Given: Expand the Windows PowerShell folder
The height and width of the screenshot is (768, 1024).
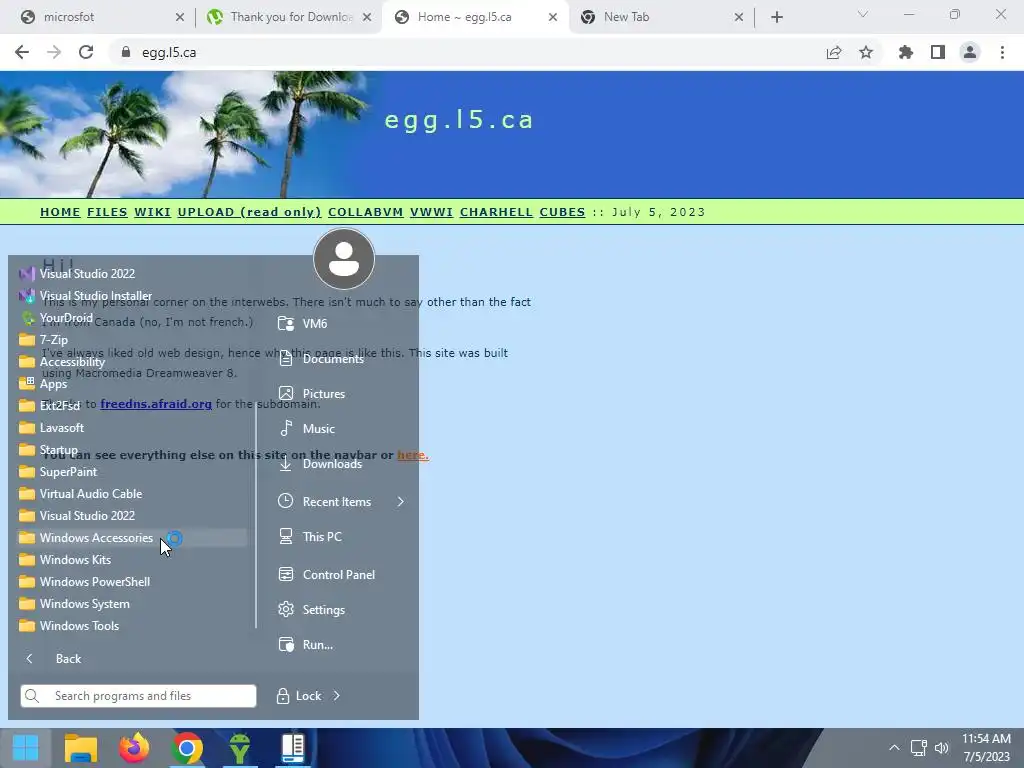Looking at the screenshot, I should point(132,582).
